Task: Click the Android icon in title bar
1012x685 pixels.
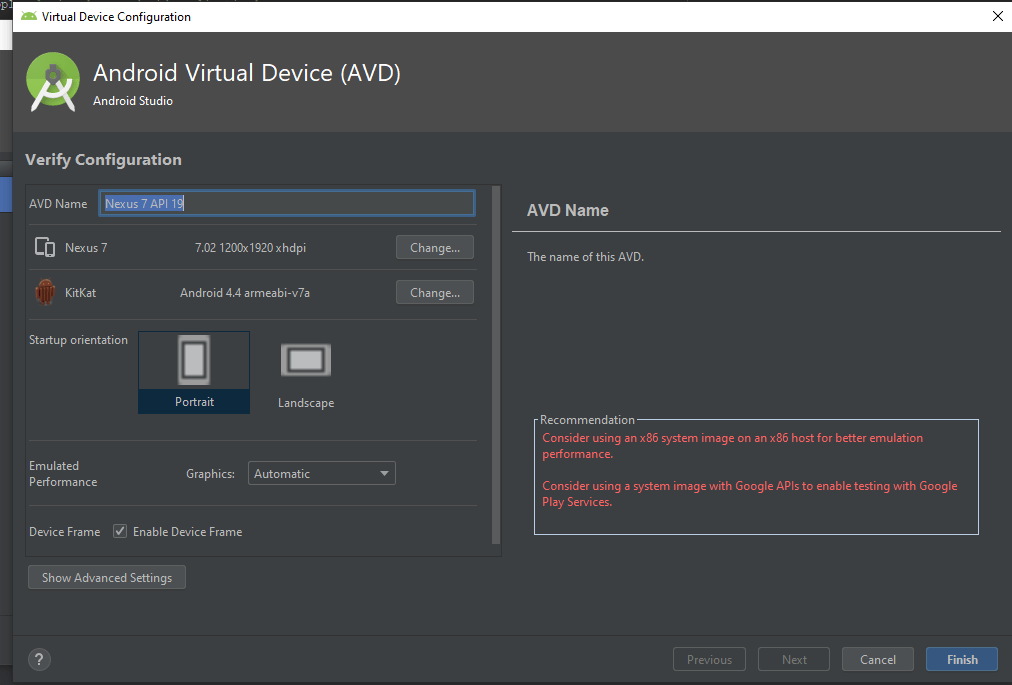Action: point(28,16)
